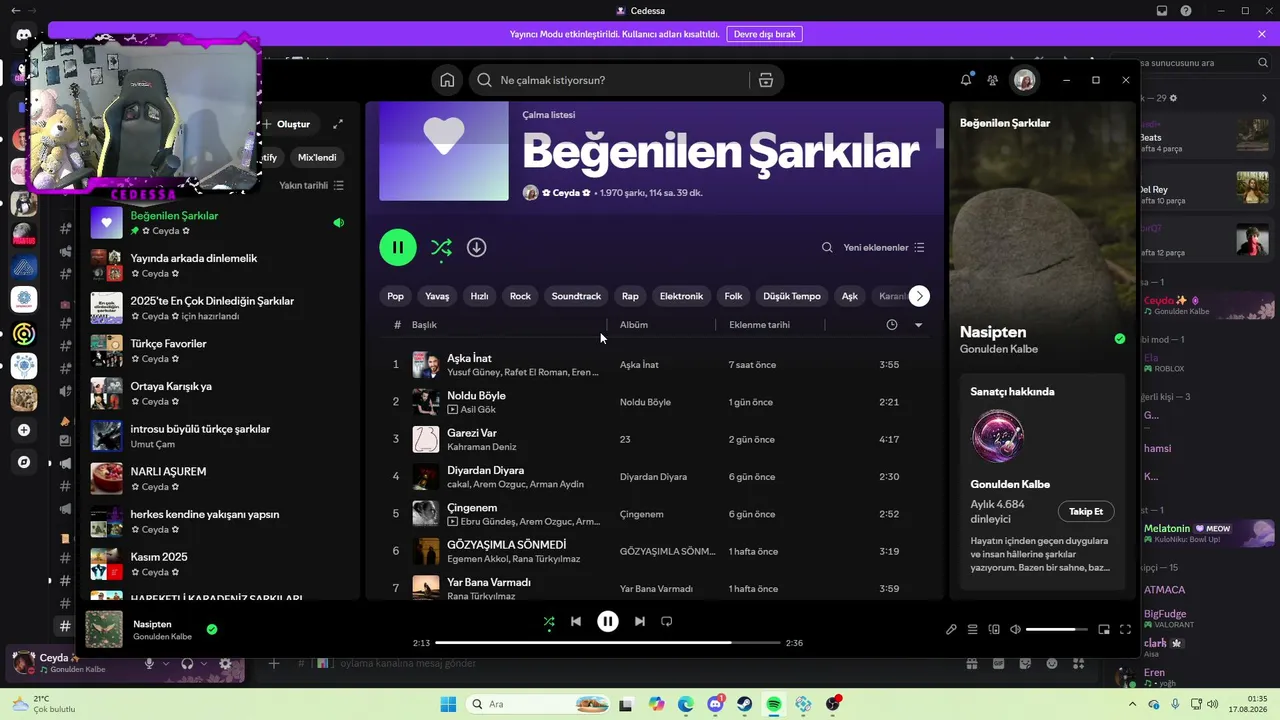Open Discord from the taskbar

click(x=716, y=704)
